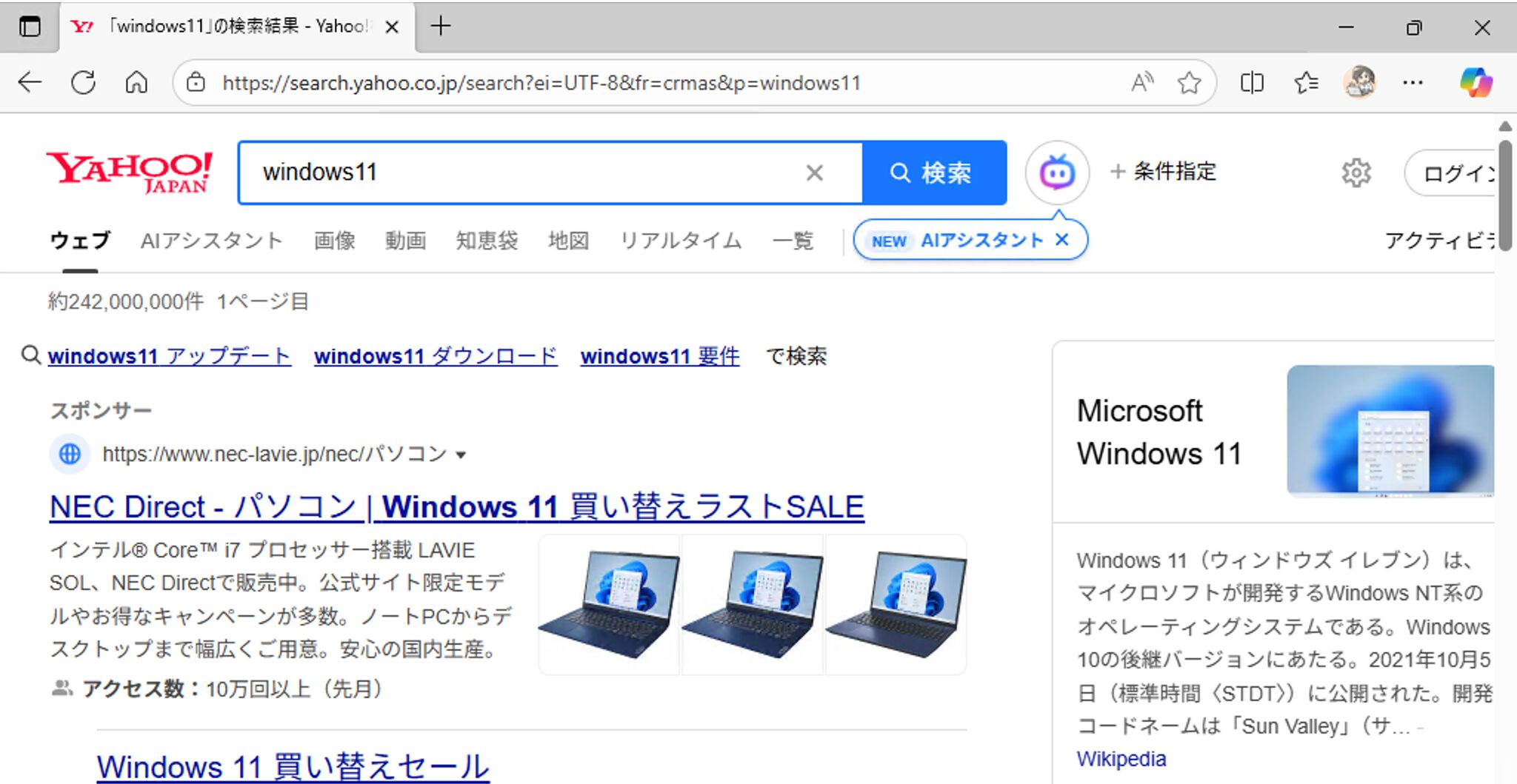Switch to the 画像 search tab
The image size is (1517, 784).
coord(334,240)
